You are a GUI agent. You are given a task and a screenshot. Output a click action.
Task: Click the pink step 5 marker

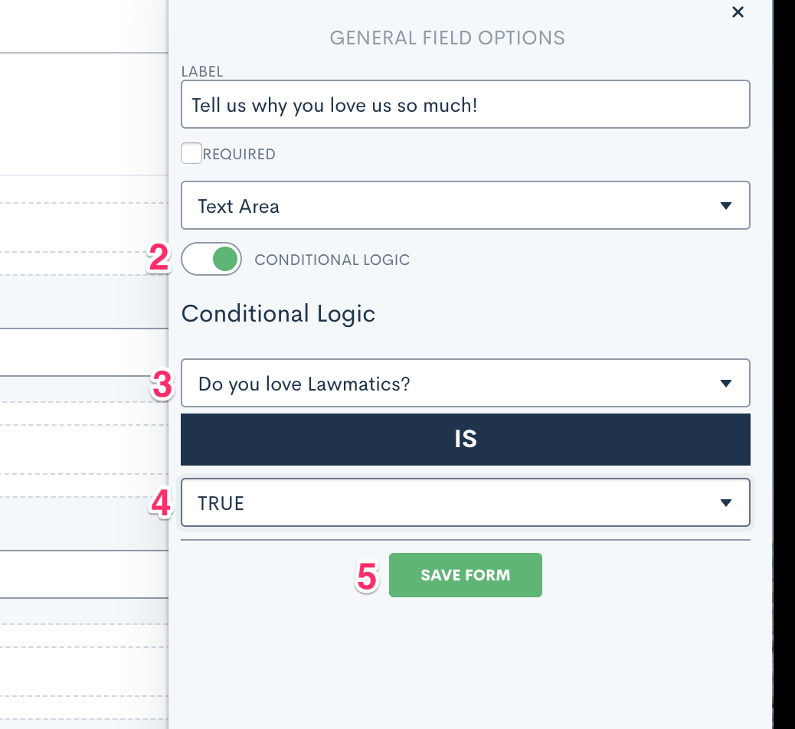point(367,576)
